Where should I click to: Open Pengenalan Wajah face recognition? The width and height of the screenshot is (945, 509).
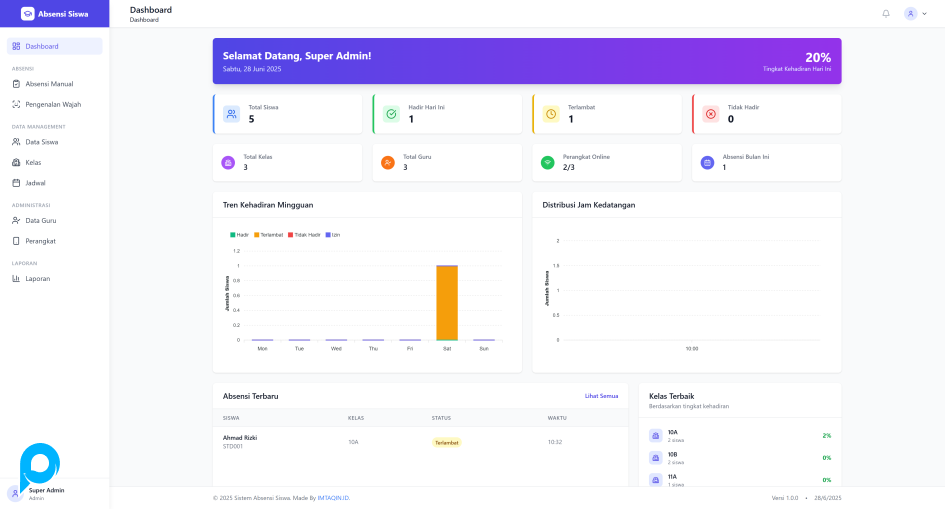pos(53,104)
